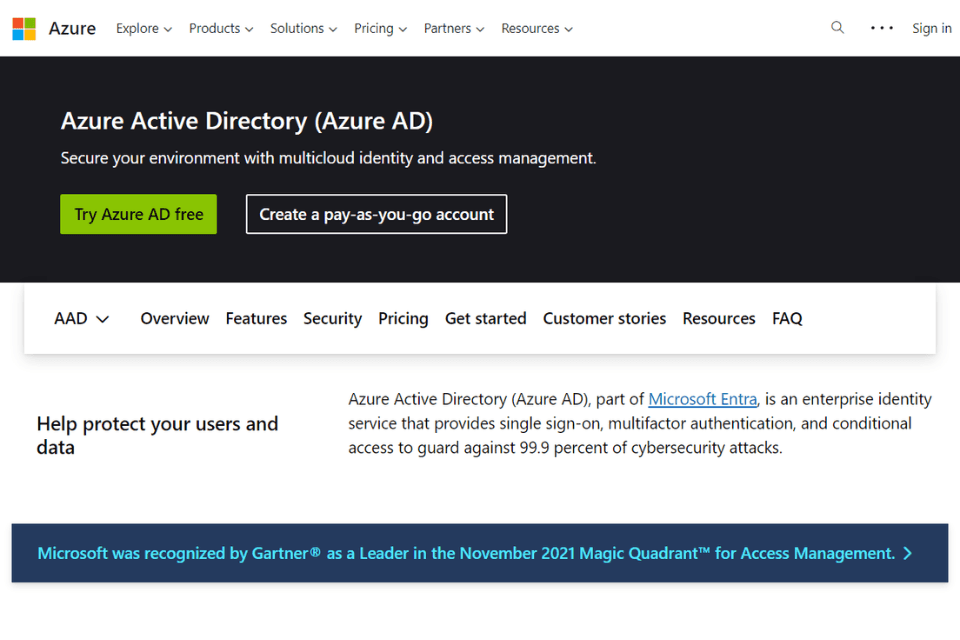
Task: Expand the Partners dropdown
Action: (x=453, y=28)
